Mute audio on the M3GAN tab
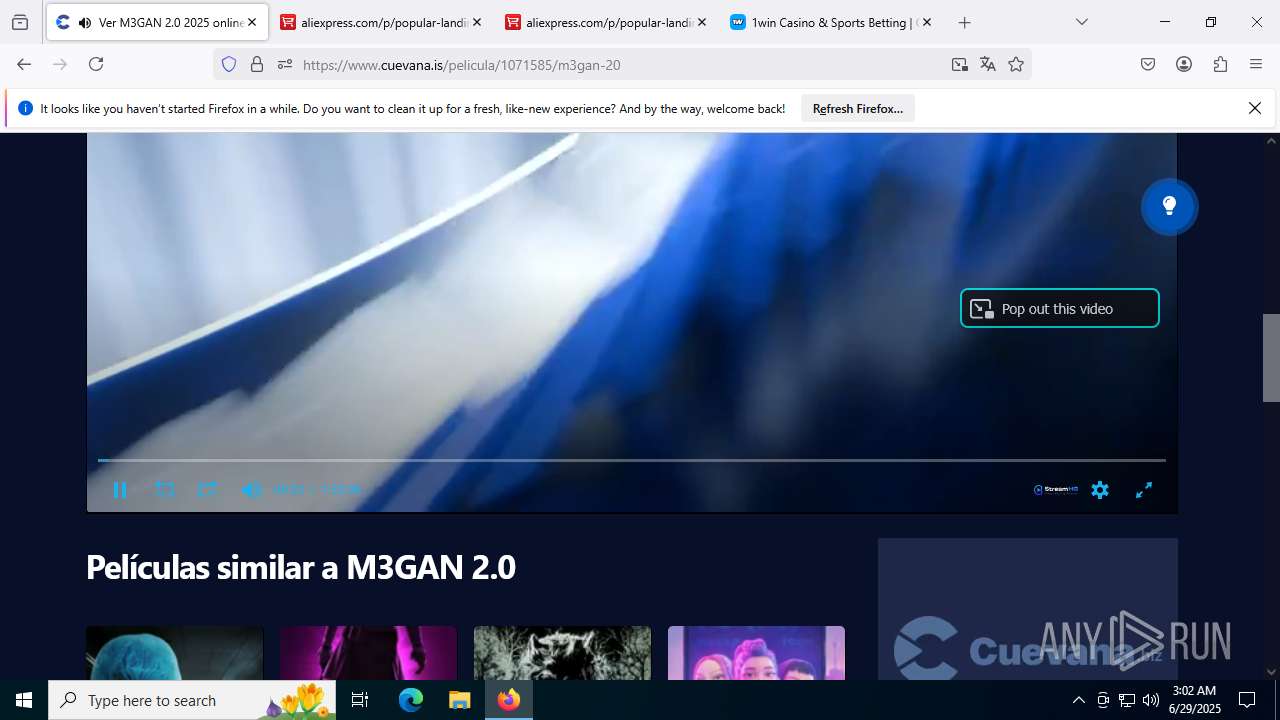The height and width of the screenshot is (720, 1280). (x=85, y=22)
